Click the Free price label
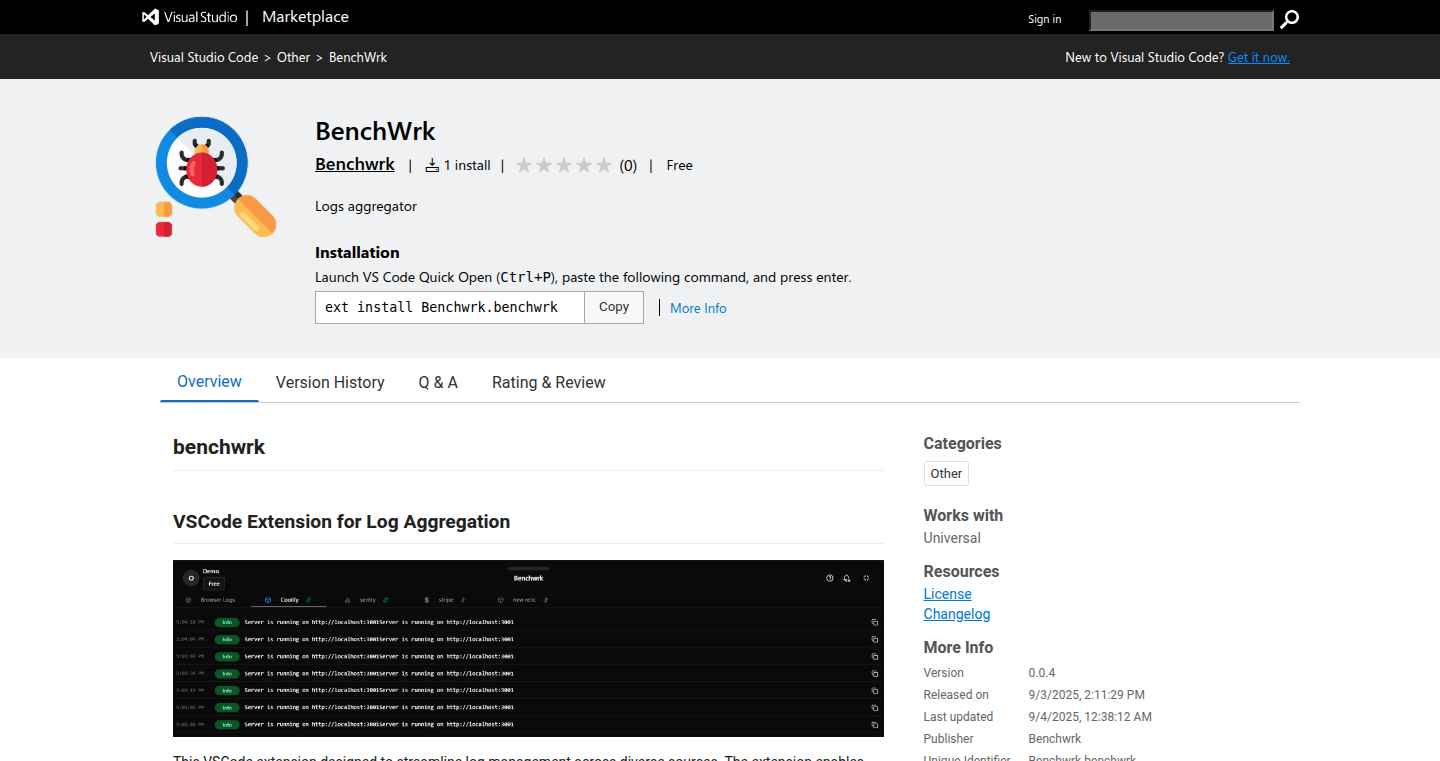 (x=679, y=165)
